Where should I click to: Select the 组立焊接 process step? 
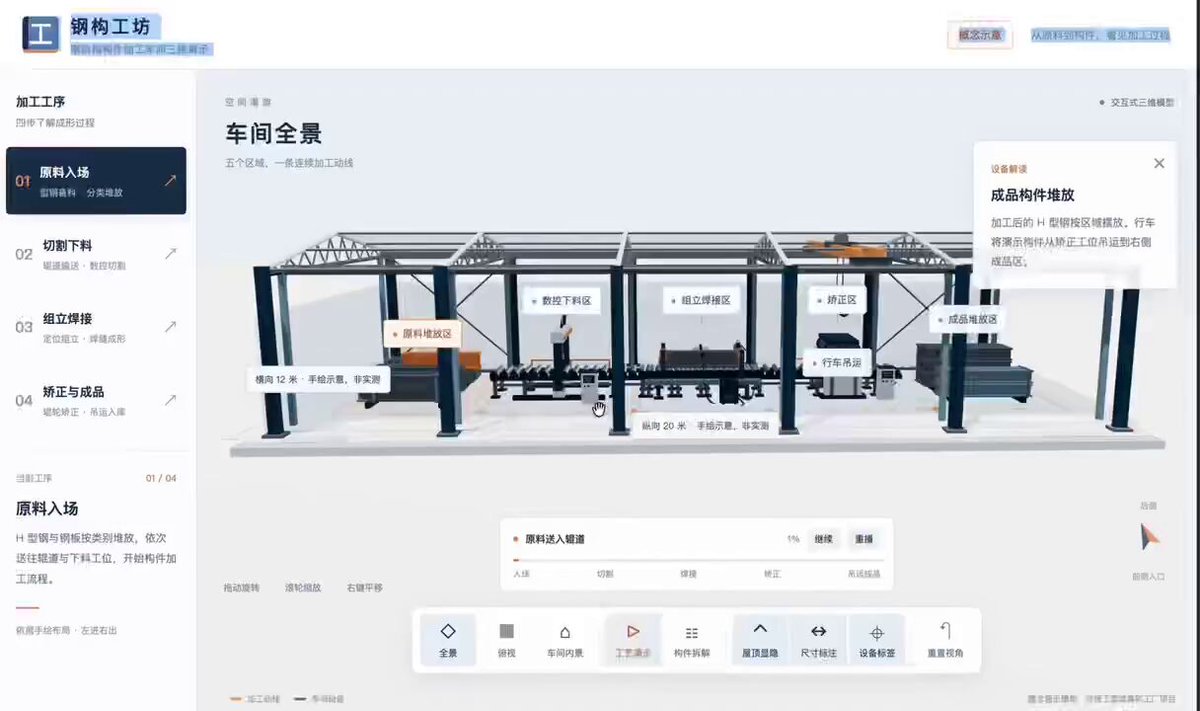pos(96,327)
